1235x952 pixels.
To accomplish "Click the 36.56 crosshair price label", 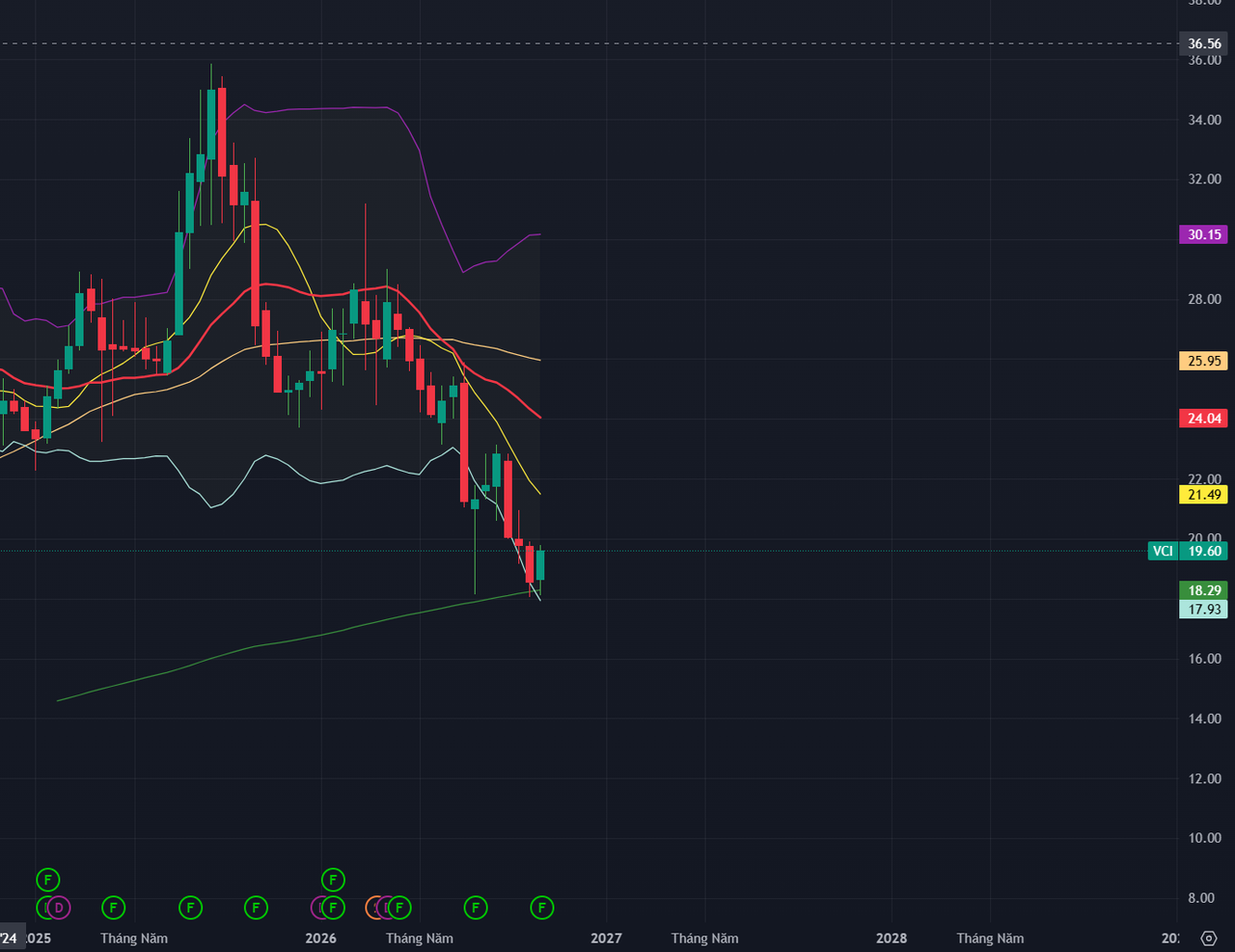I will (x=1203, y=43).
